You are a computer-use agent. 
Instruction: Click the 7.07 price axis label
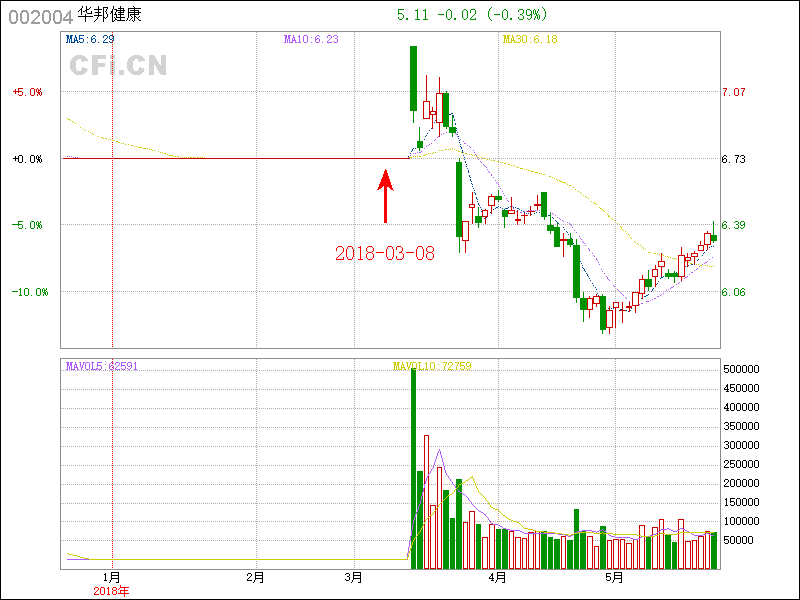(733, 92)
